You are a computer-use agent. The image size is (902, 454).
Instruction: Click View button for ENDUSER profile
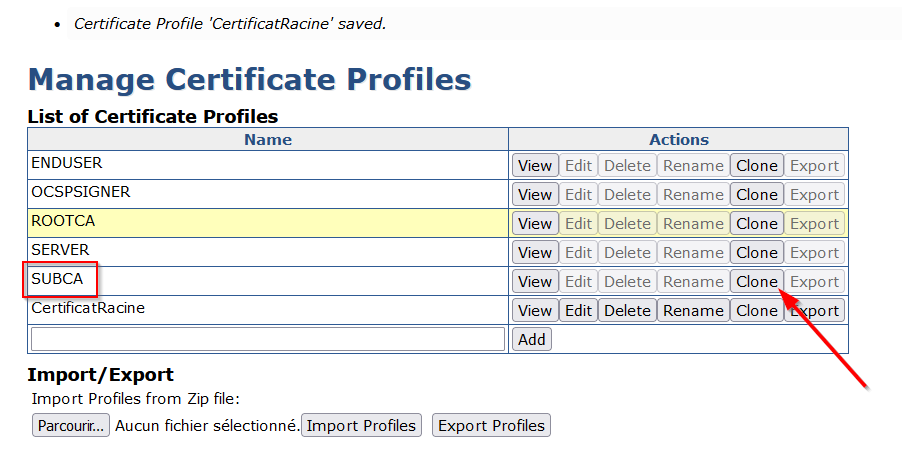click(534, 166)
